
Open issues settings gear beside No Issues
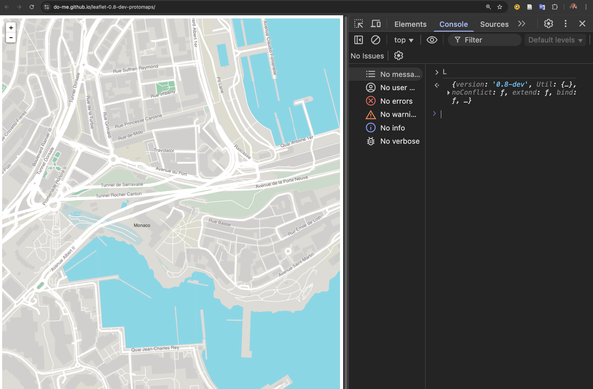[398, 56]
